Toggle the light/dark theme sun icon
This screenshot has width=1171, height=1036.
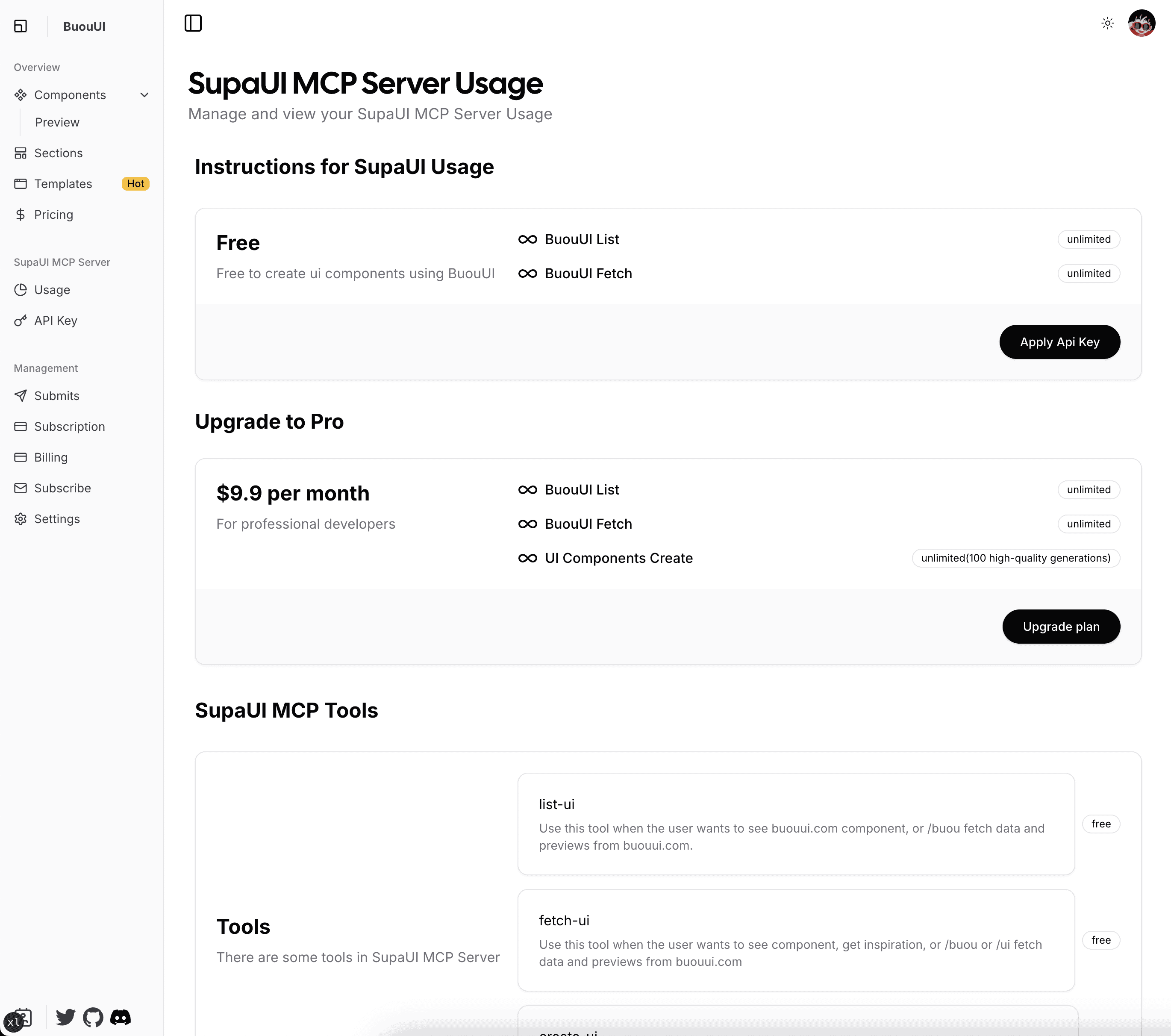[1107, 23]
